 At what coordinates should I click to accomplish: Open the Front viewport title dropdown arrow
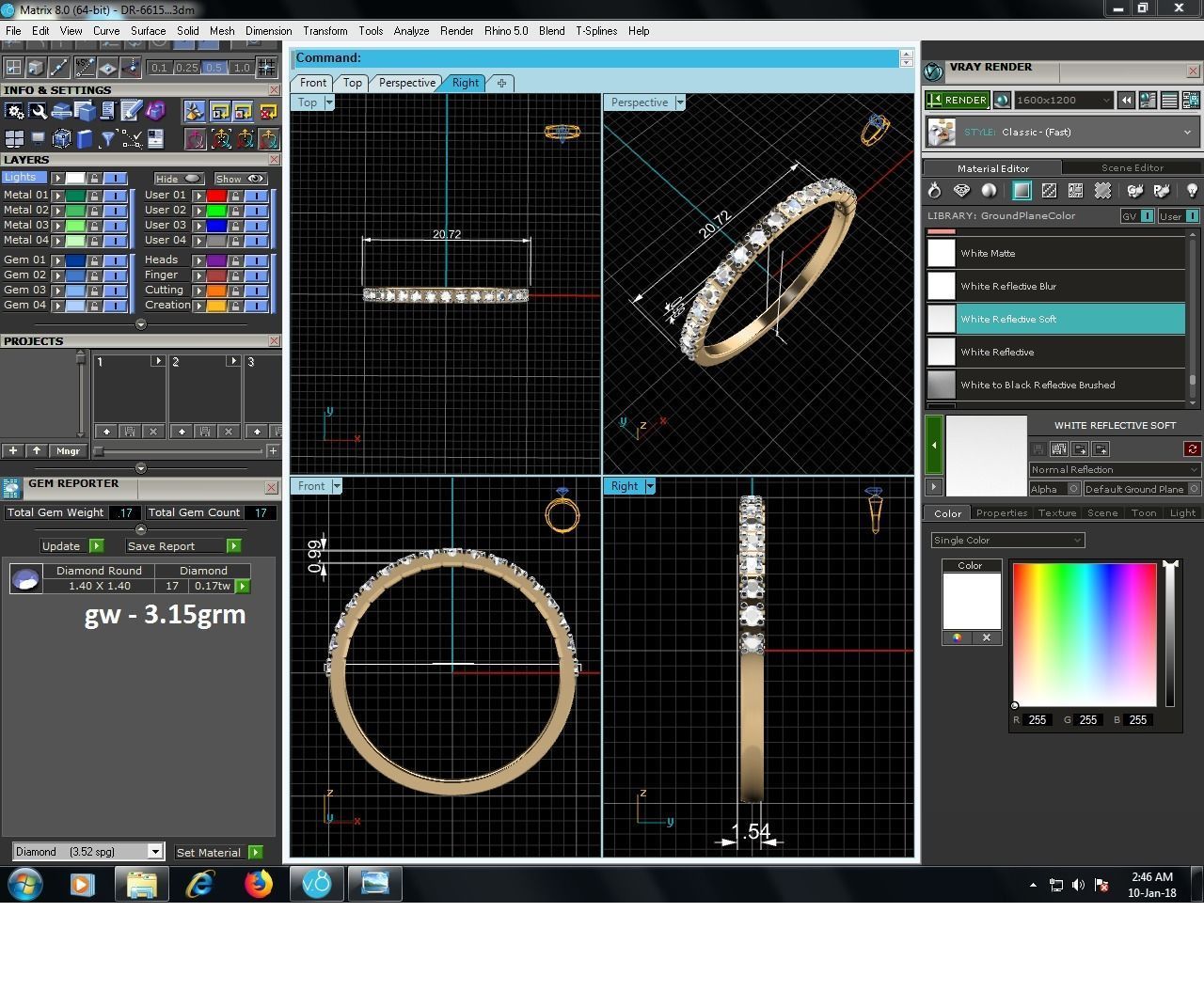point(337,486)
